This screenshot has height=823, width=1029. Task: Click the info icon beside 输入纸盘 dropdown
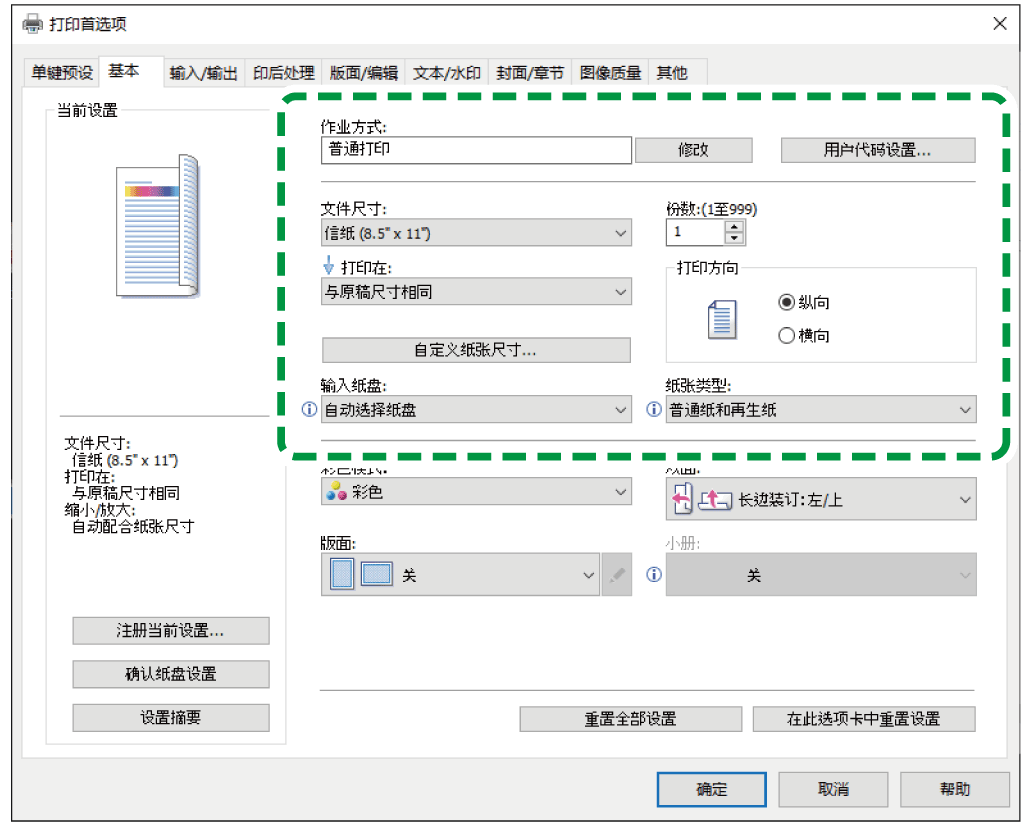pos(309,410)
